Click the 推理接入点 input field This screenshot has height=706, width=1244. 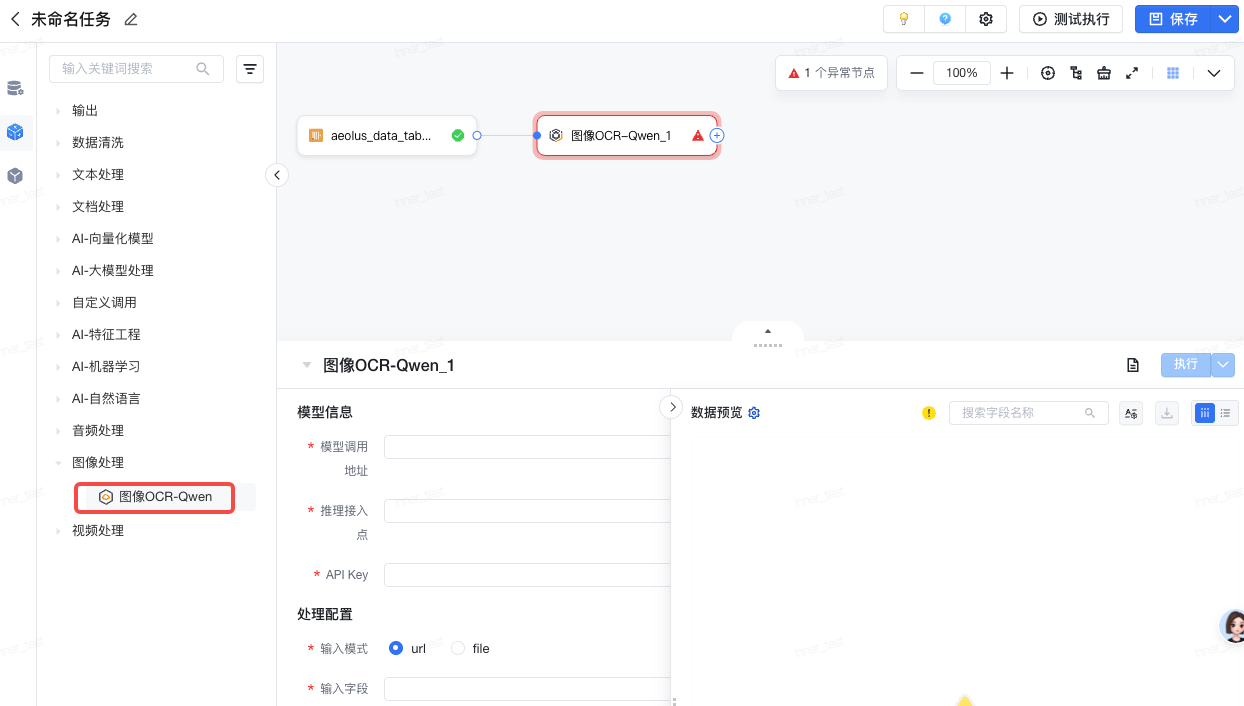(528, 511)
